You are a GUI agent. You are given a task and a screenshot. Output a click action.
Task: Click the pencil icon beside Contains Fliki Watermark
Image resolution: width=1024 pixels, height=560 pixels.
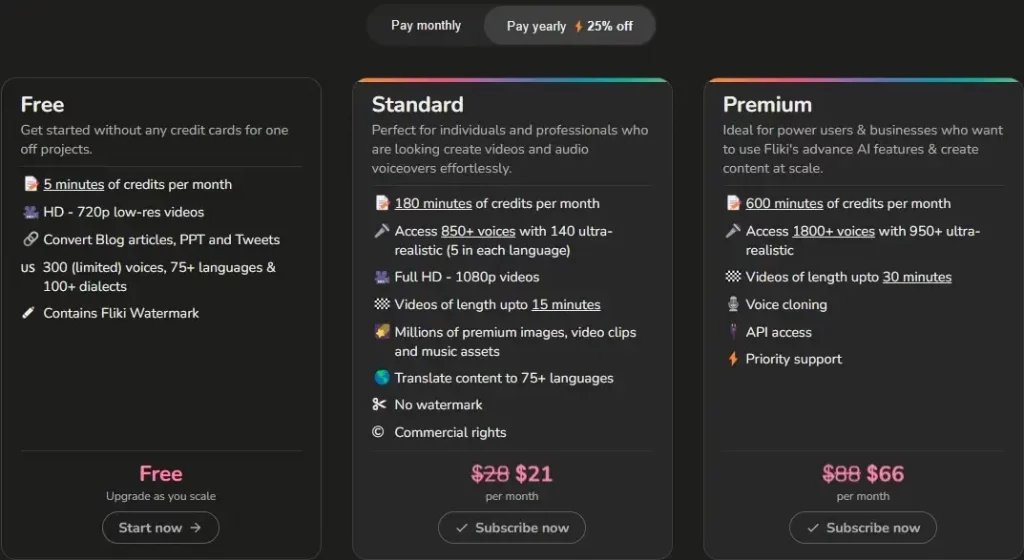[x=28, y=313]
